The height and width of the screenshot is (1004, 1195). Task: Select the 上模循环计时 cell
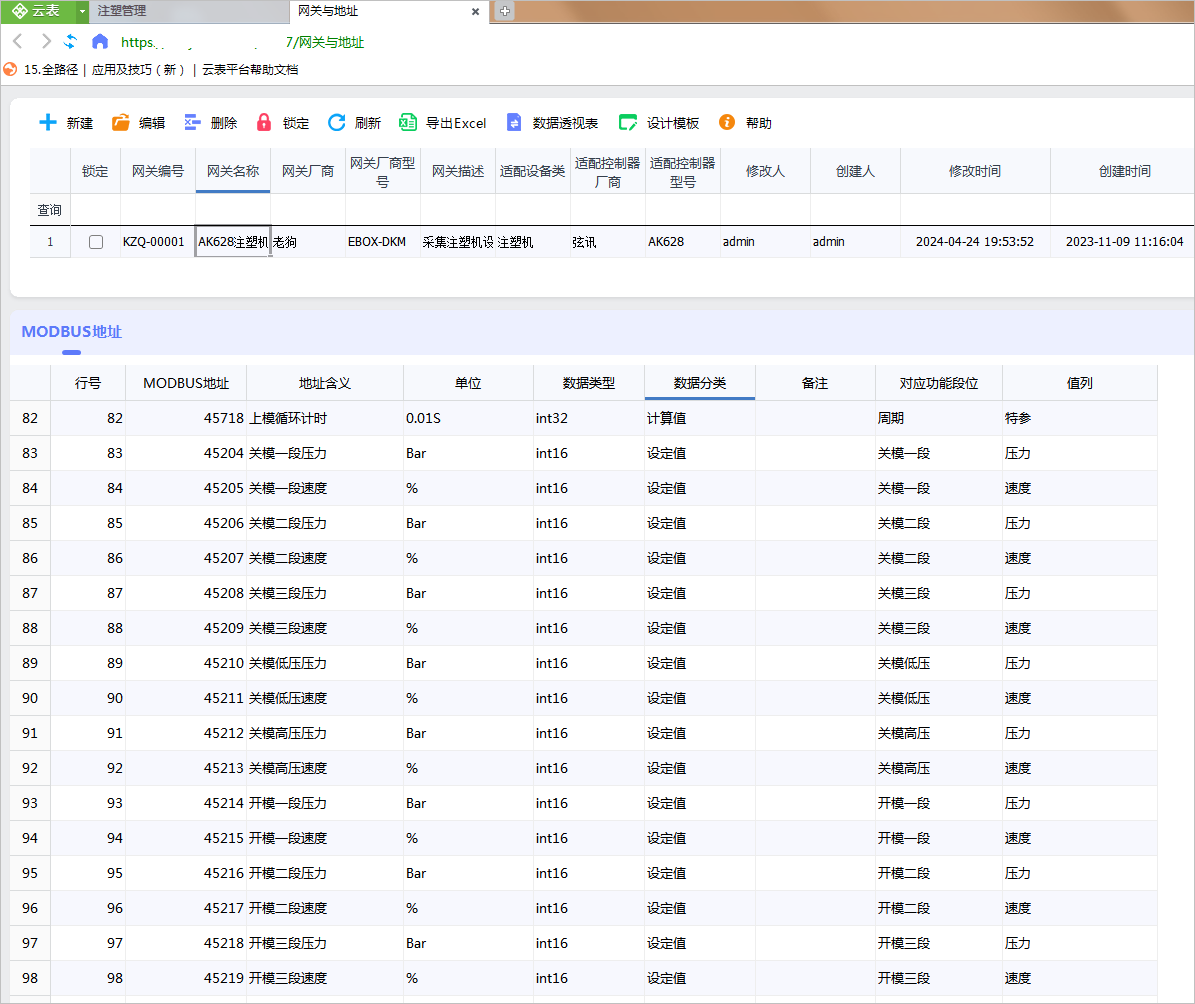click(325, 418)
